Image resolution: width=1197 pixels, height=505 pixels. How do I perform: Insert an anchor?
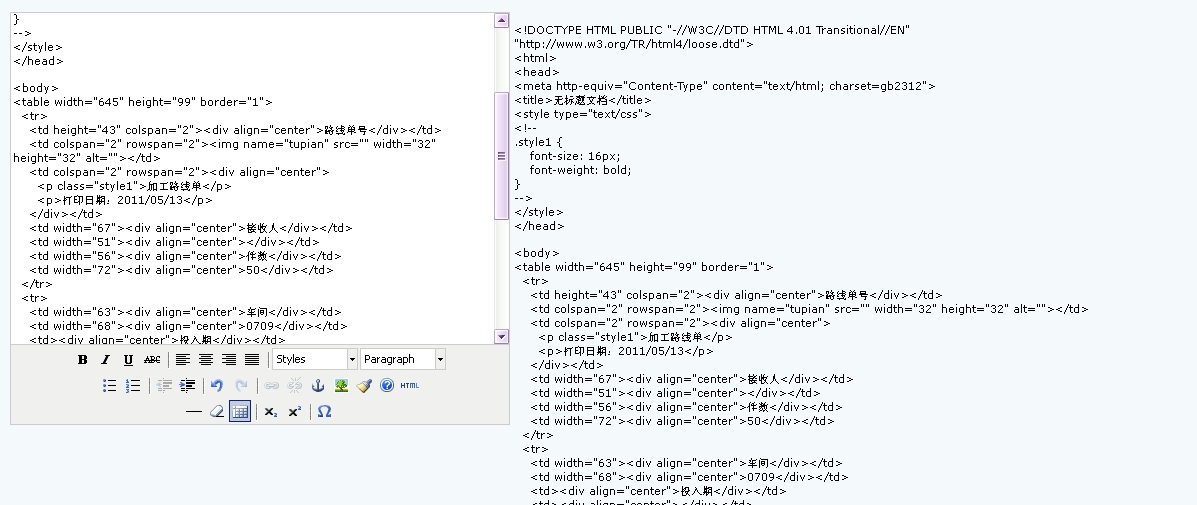[x=319, y=386]
